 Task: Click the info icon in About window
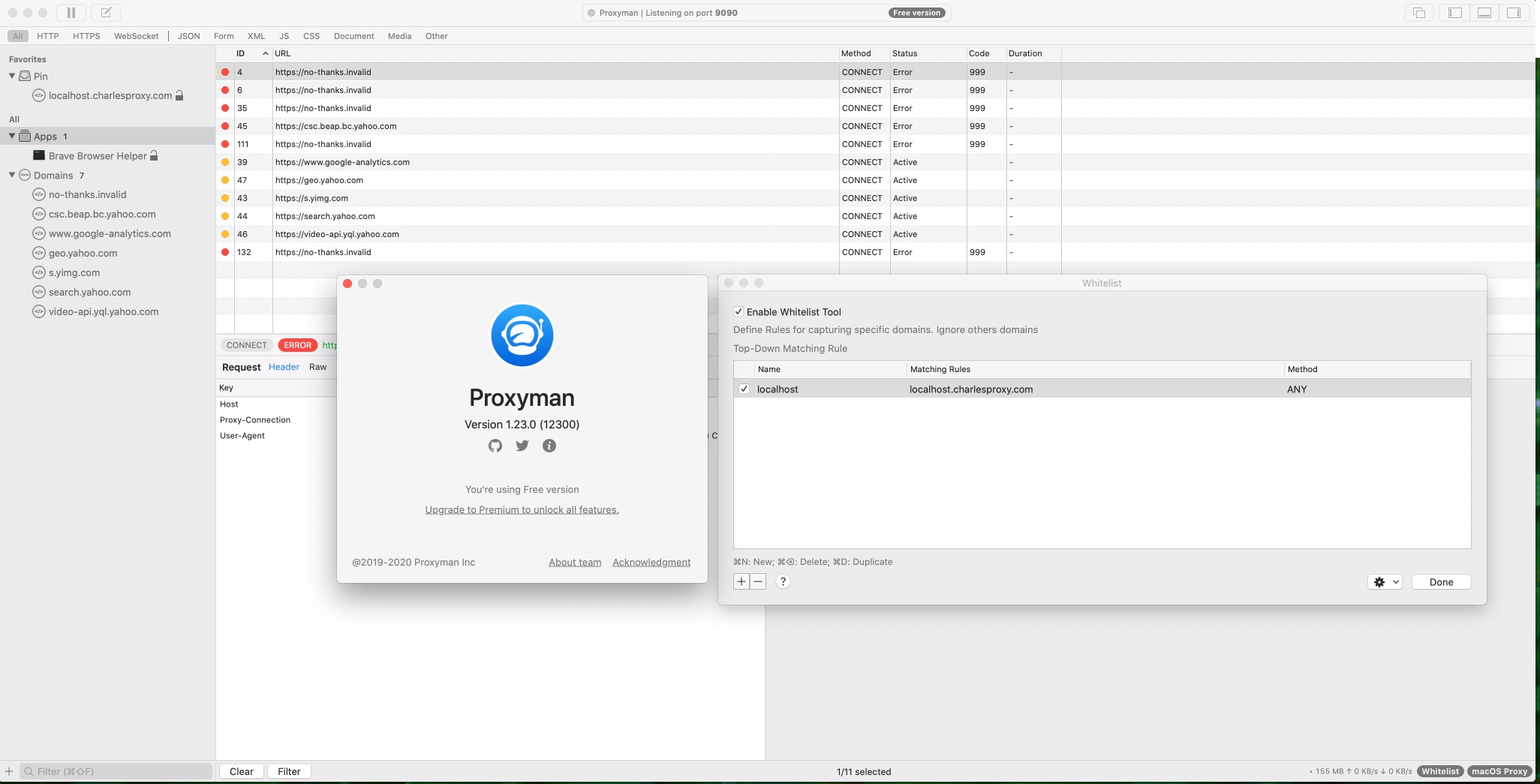point(549,446)
